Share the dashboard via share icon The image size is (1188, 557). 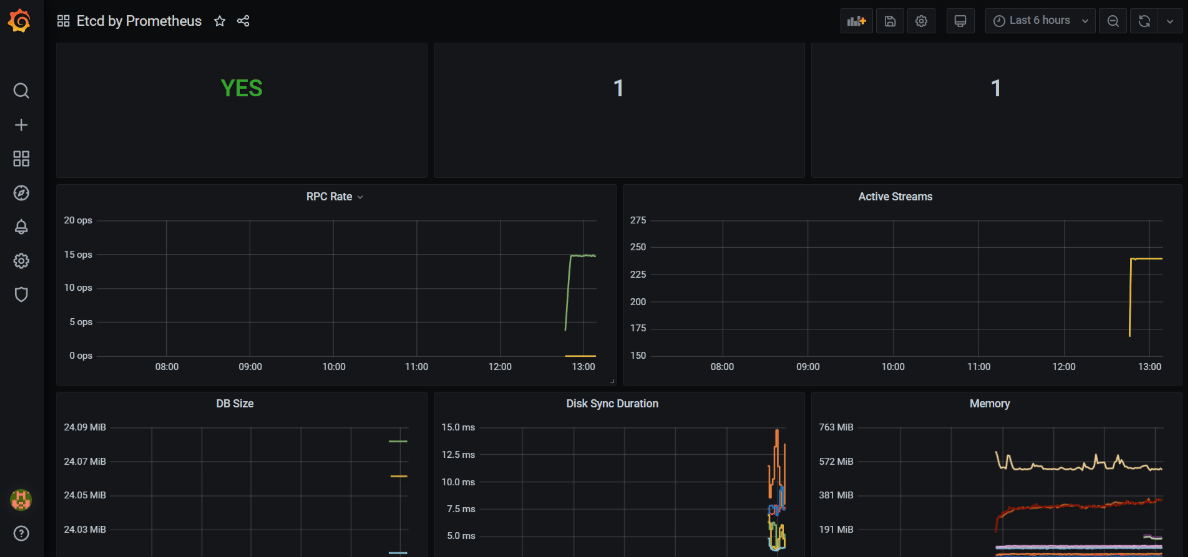243,21
